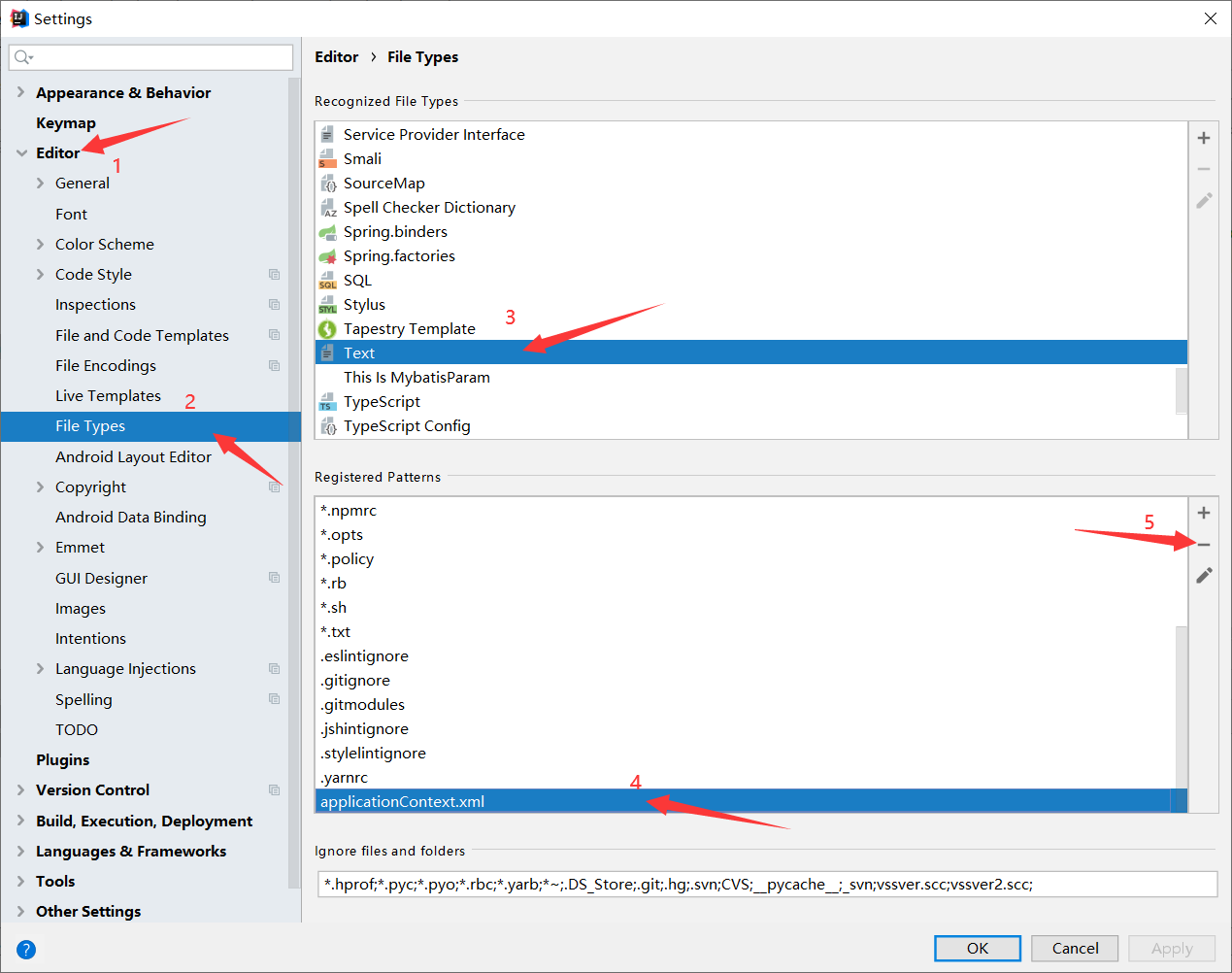Click Editor in the breadcrumb
1232x973 pixels.
[337, 56]
